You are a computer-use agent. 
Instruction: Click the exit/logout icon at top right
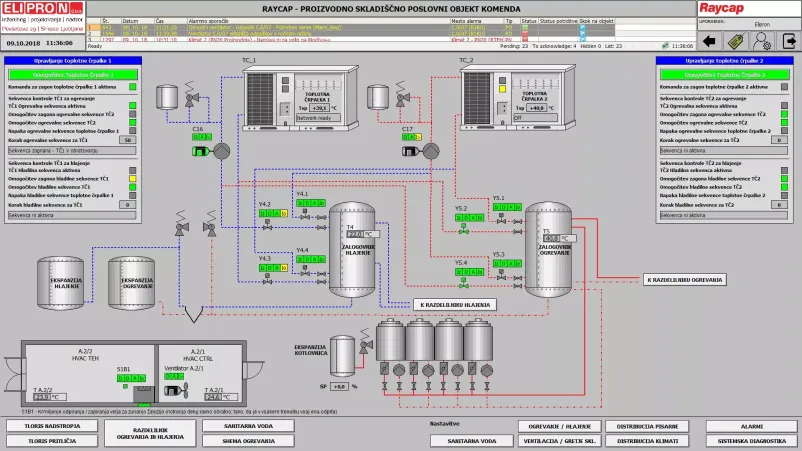(788, 41)
